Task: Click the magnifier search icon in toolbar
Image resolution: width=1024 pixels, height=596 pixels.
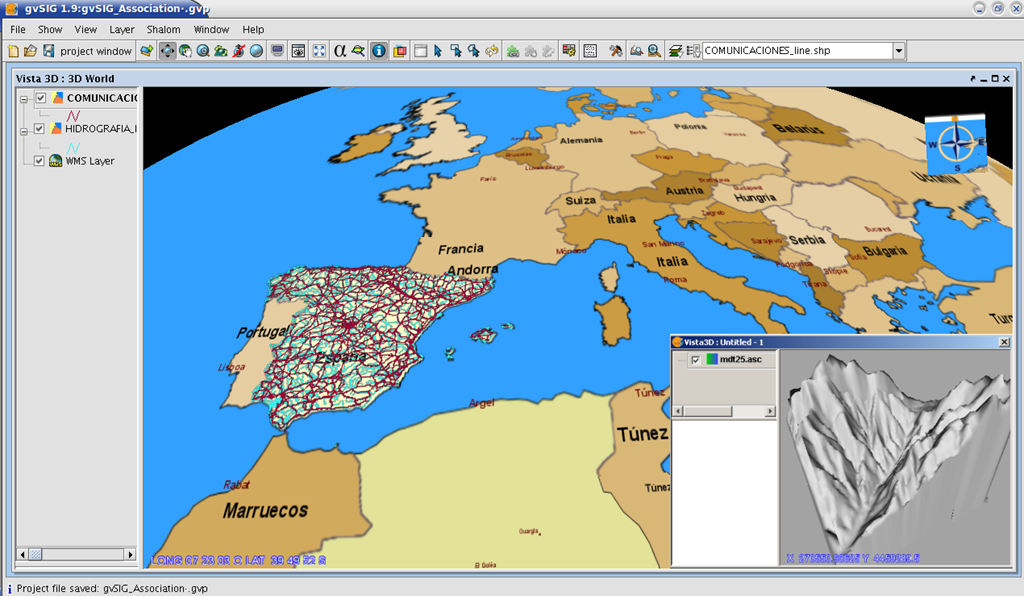Action: [x=654, y=51]
